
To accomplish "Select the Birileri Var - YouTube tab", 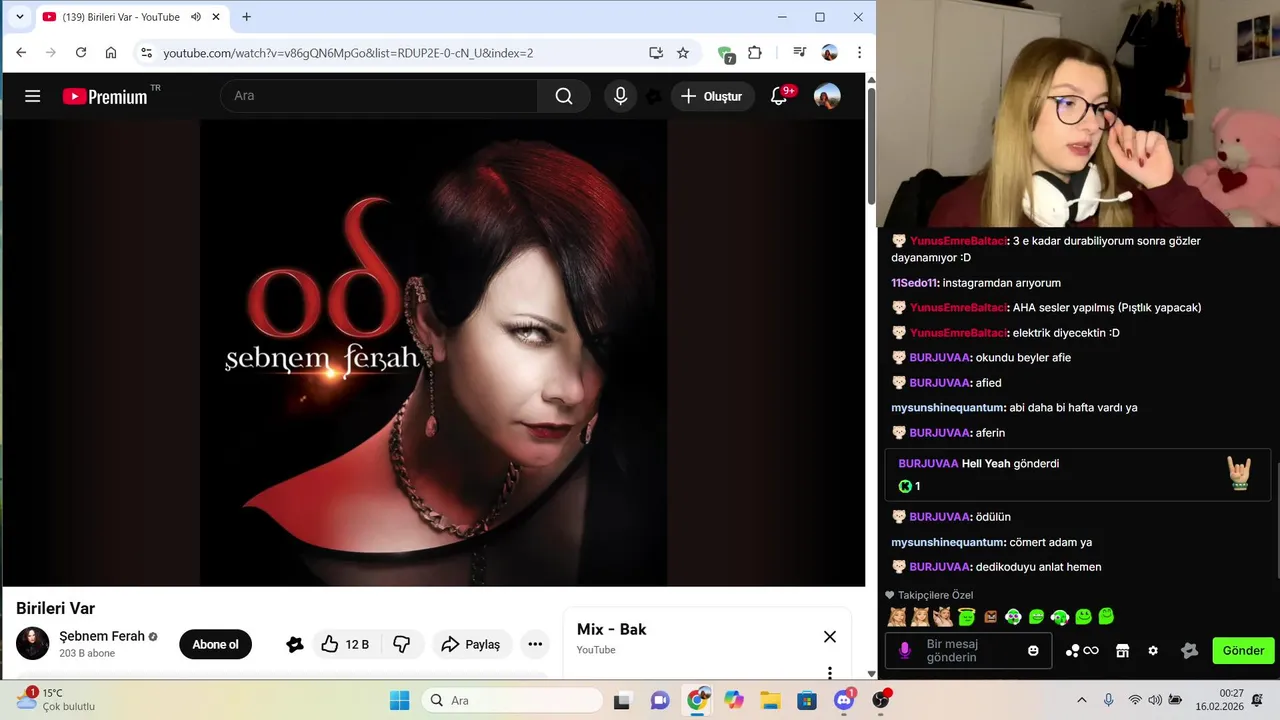I will (x=121, y=17).
